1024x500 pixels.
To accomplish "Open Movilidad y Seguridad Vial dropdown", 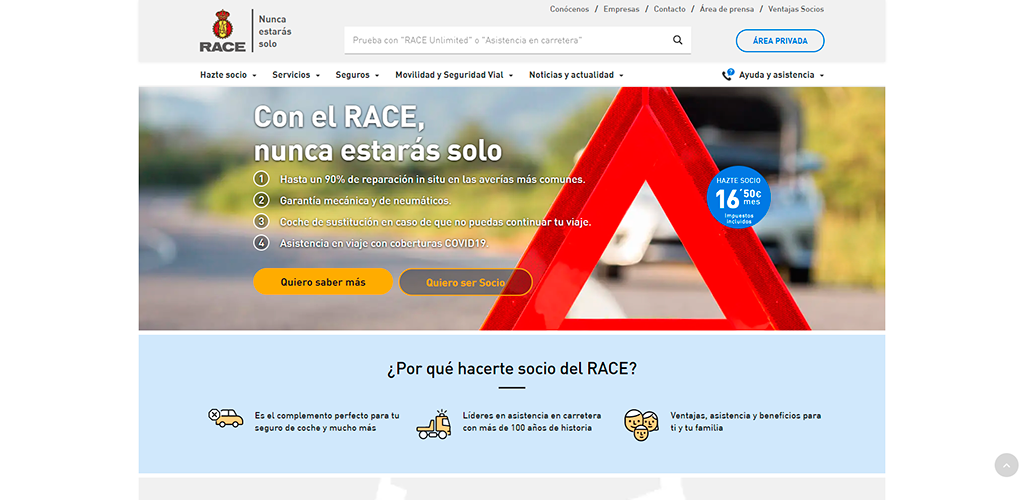I will tap(454, 75).
